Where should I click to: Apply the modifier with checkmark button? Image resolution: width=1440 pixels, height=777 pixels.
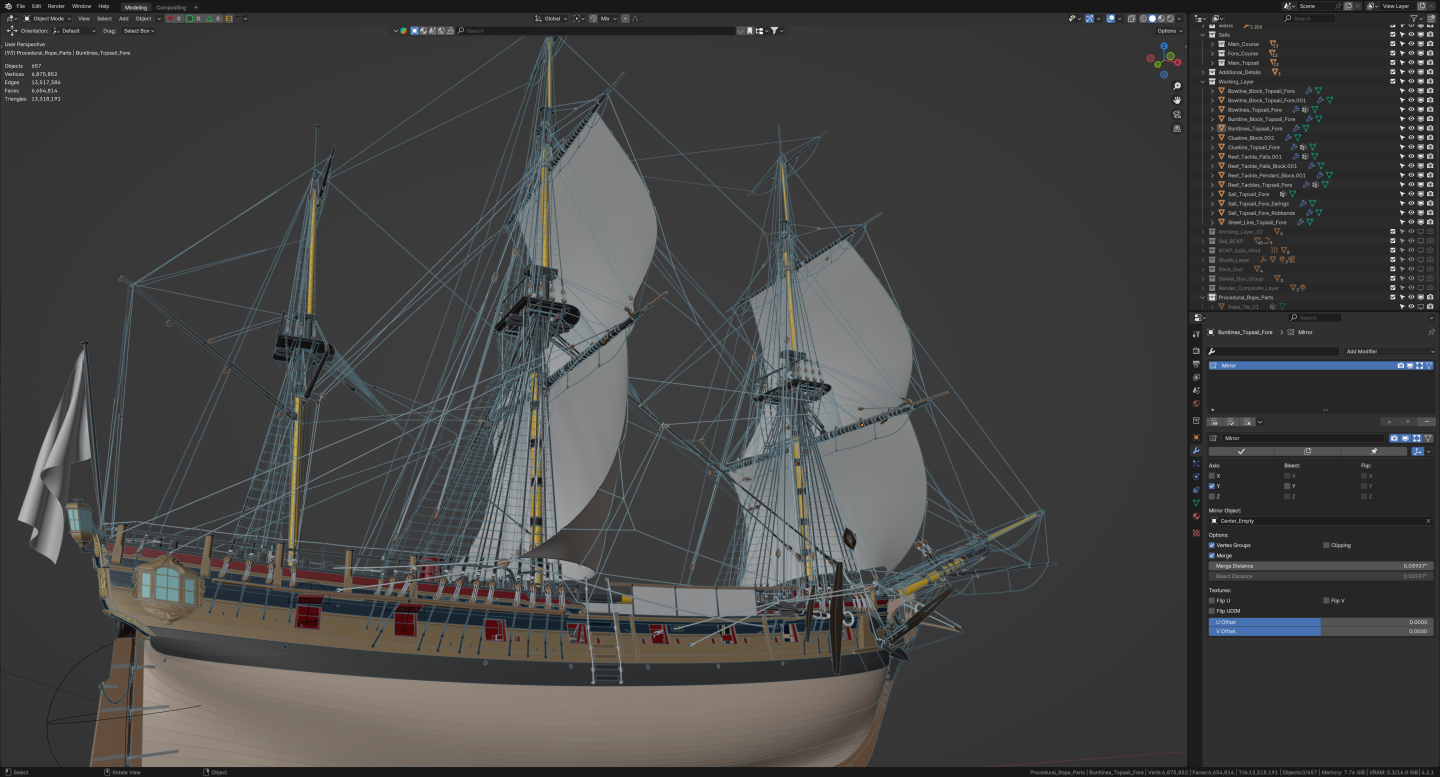point(1241,451)
